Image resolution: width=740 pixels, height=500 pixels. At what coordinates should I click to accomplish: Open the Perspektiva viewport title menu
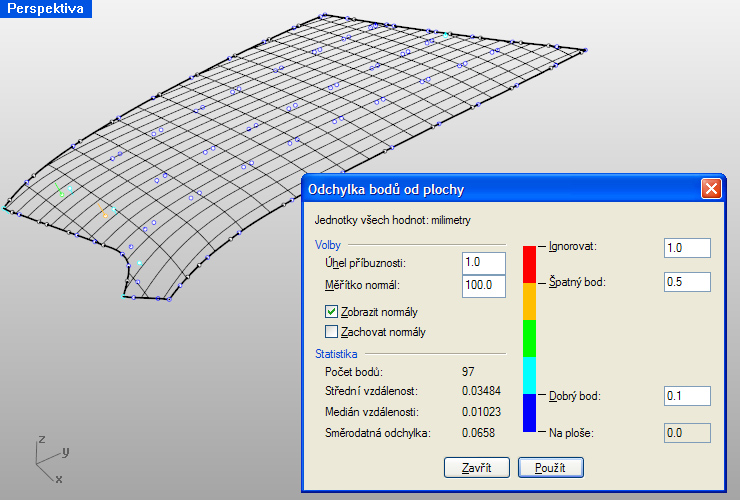click(46, 9)
